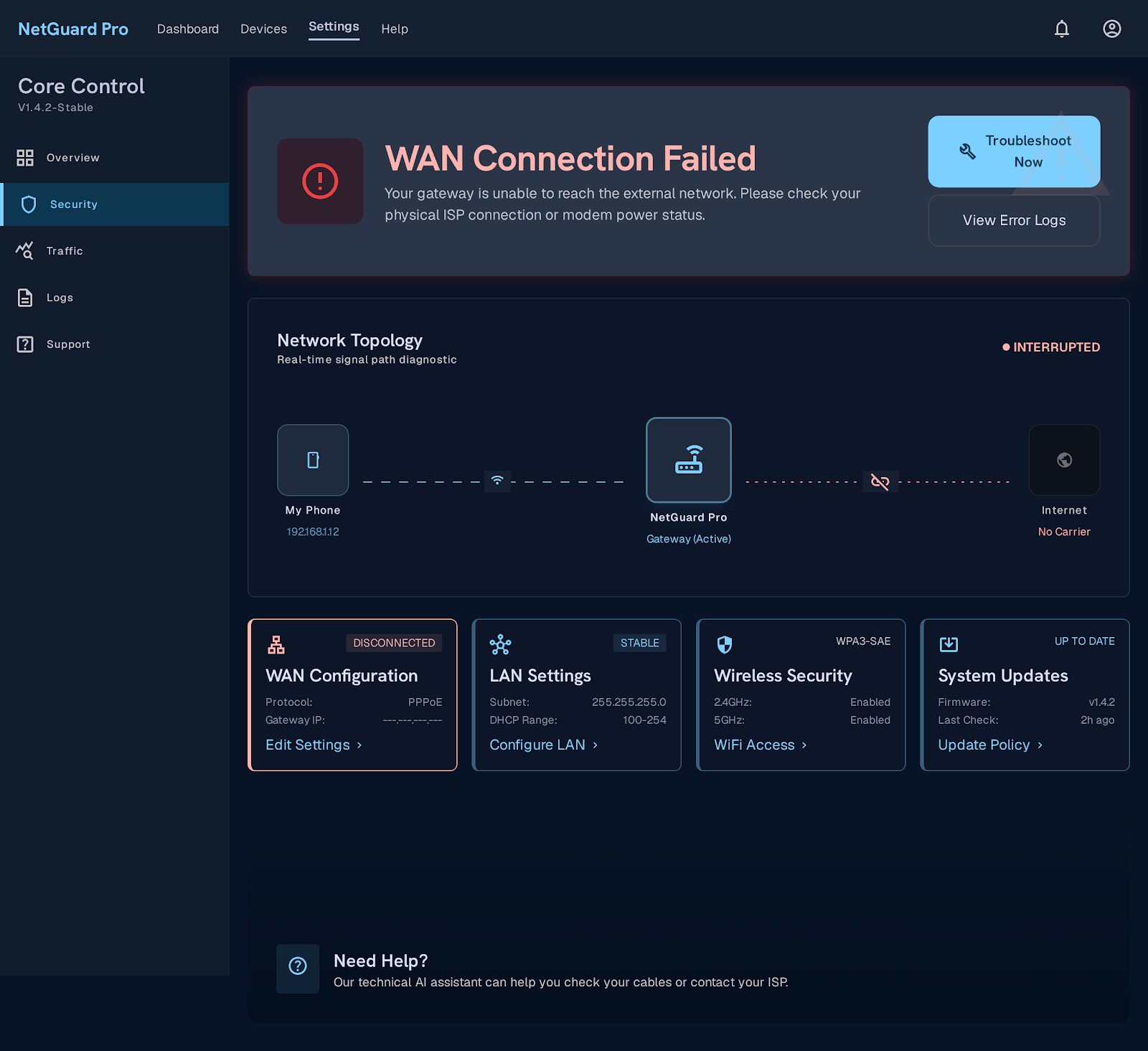
Task: Select the Internet globe node
Action: tap(1064, 460)
